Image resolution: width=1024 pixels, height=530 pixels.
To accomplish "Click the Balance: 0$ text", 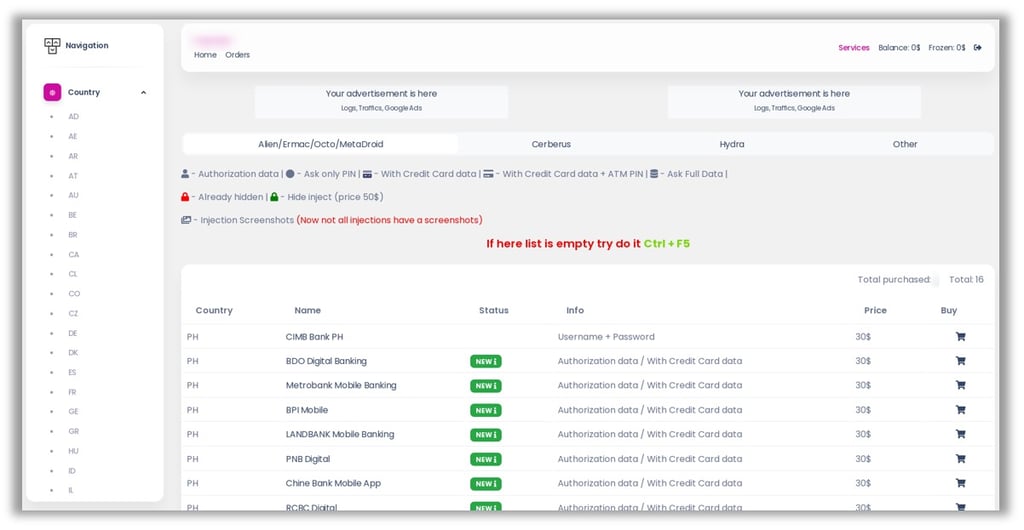I will click(x=899, y=48).
